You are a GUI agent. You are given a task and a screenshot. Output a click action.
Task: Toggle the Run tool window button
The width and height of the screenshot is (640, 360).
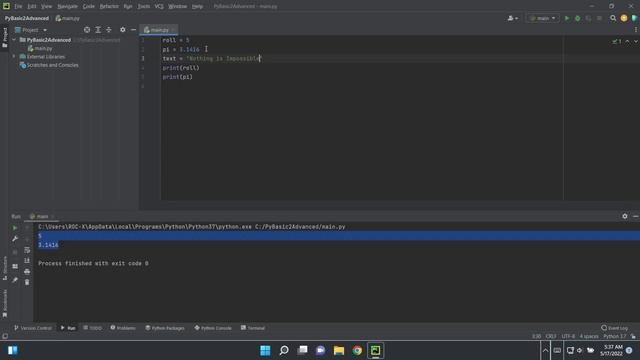coord(68,328)
